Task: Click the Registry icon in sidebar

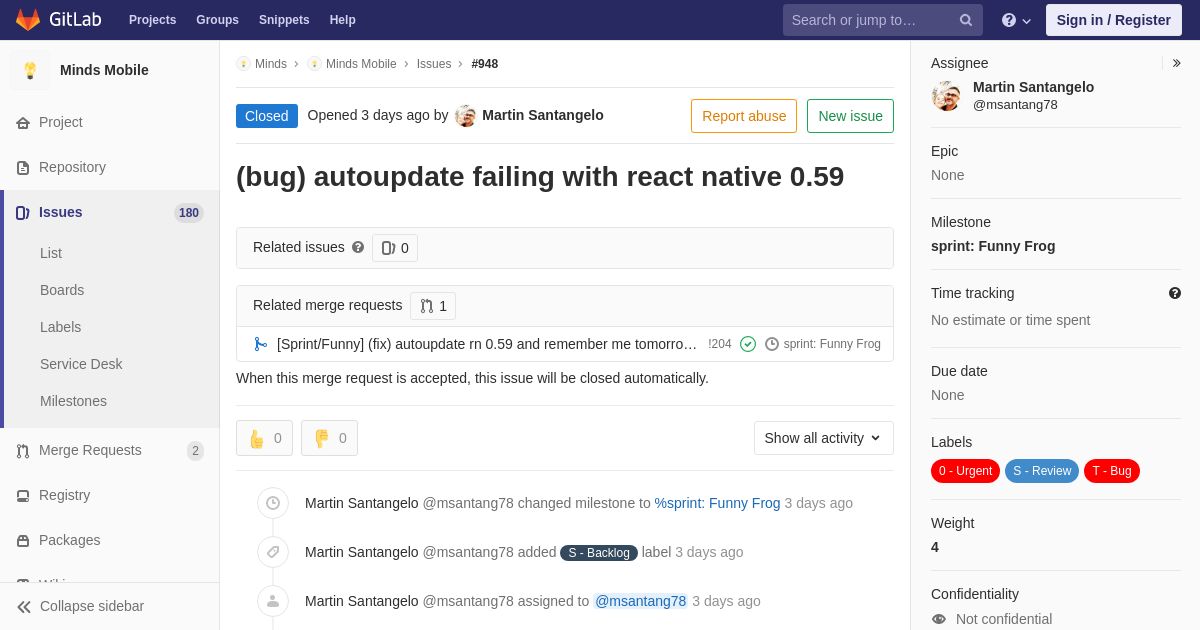Action: (23, 496)
